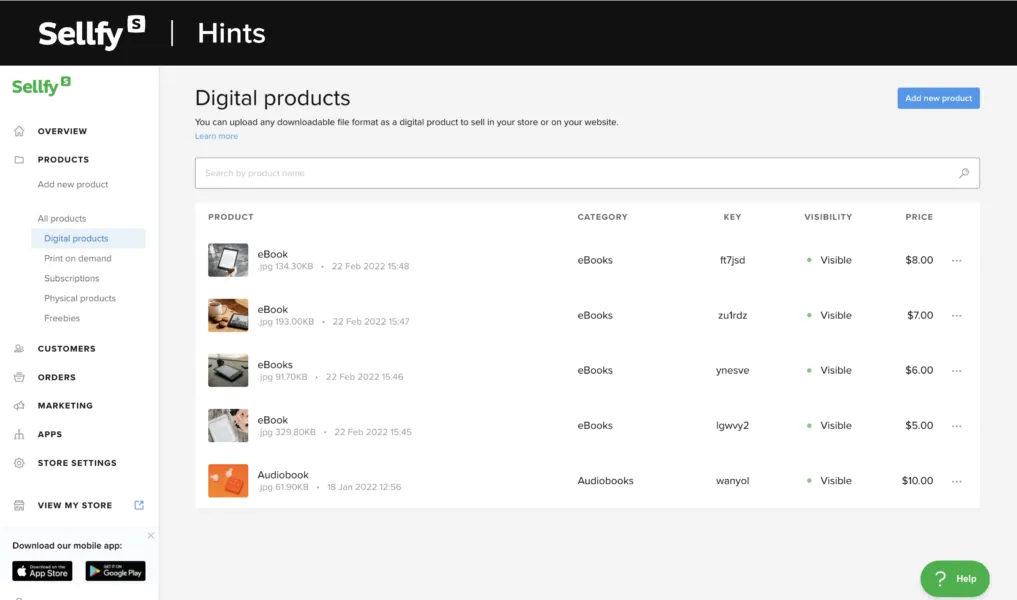Screen dimensions: 1017x600
Task: Focus the Search by product name field
Action: click(x=587, y=173)
